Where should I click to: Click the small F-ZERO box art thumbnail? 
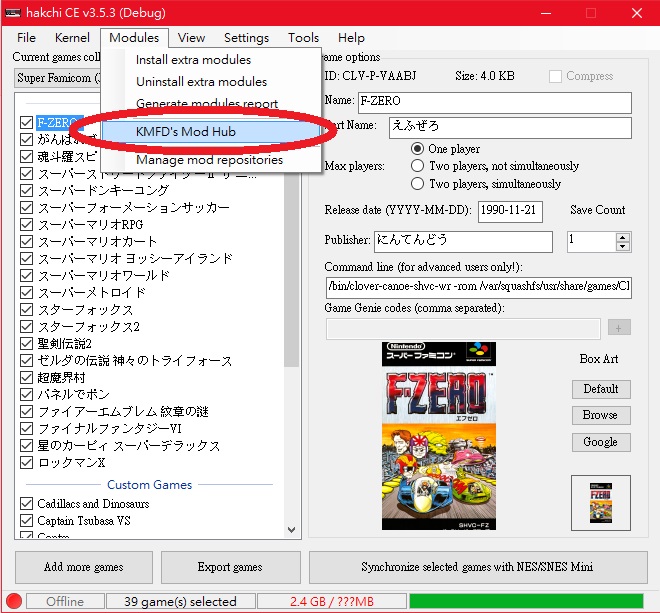(601, 503)
